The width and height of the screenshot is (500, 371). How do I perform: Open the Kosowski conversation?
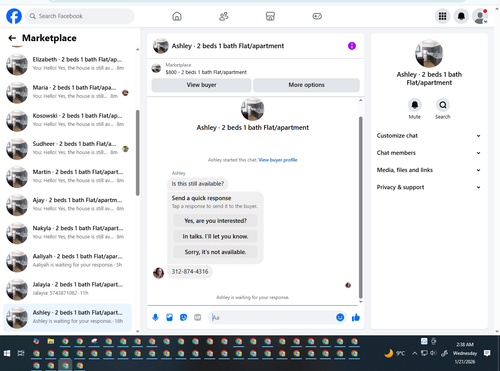(x=67, y=120)
